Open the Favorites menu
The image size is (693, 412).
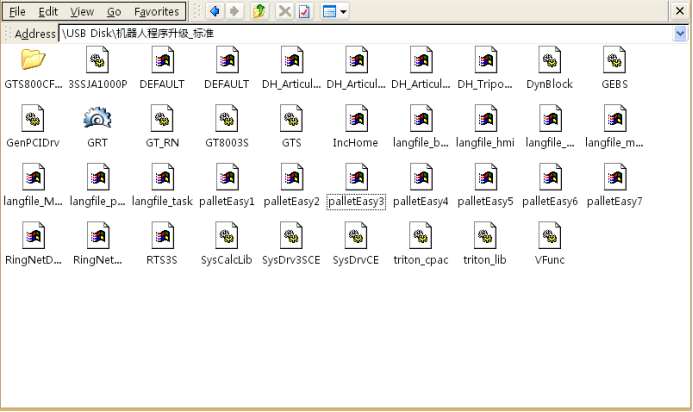156,11
